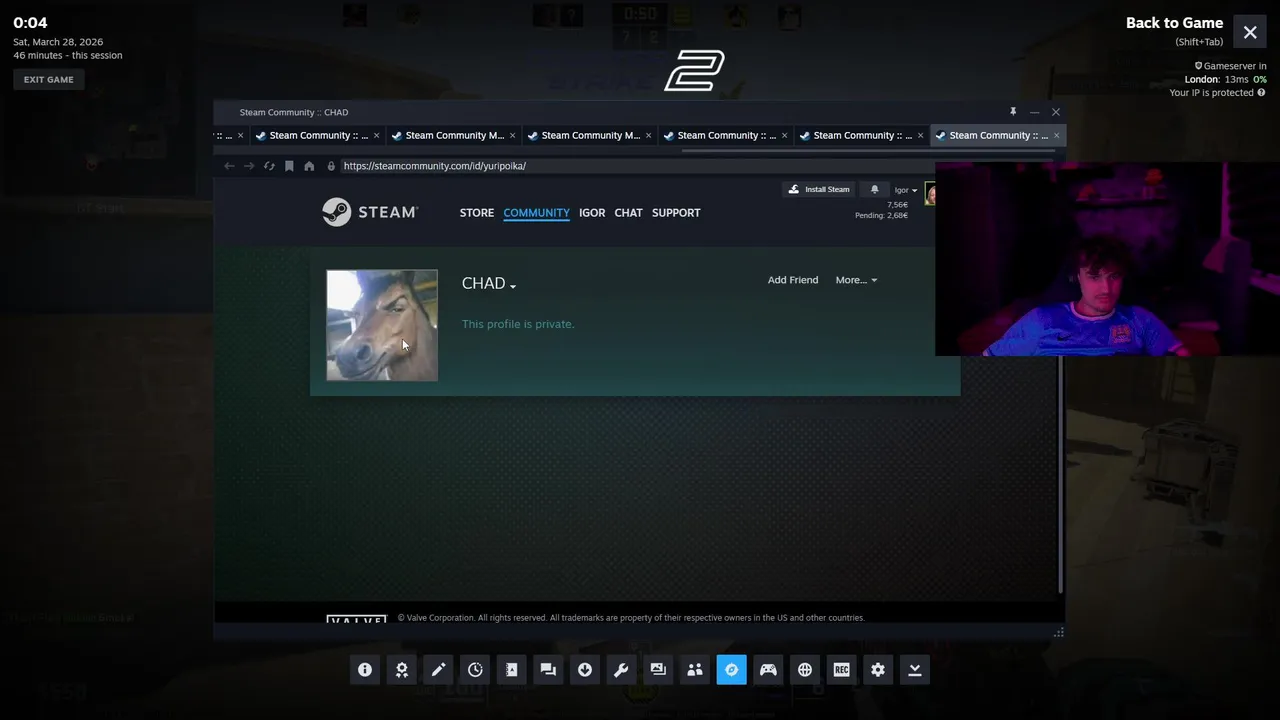Click the 0:04 session timer text
The image size is (1280, 720).
coord(30,23)
